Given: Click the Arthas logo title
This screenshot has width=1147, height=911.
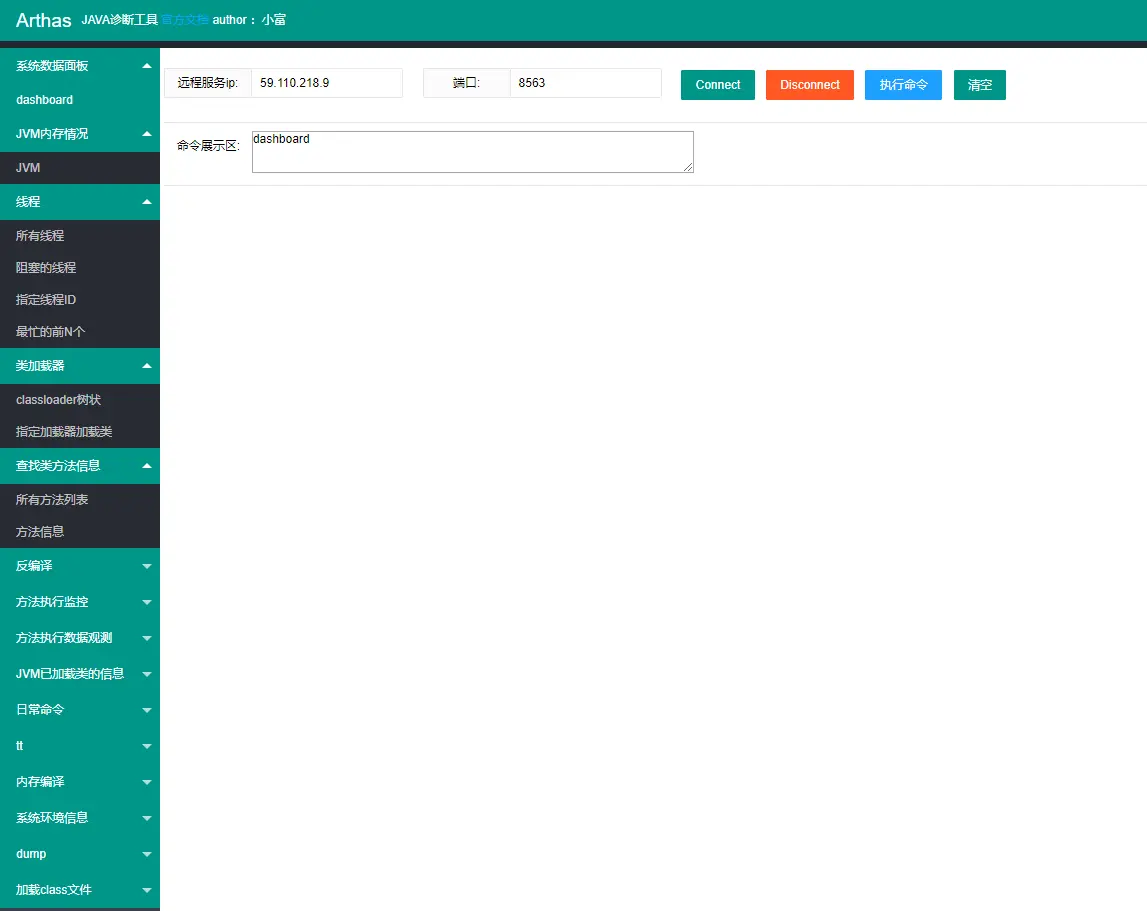Looking at the screenshot, I should coord(44,20).
